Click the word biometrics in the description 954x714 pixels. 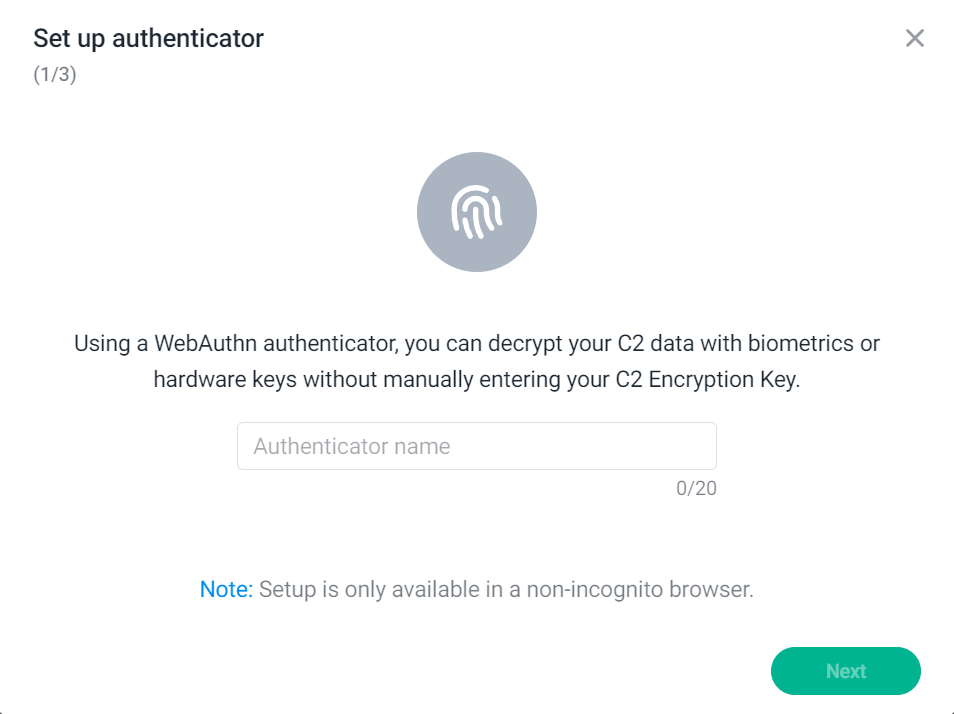(x=801, y=344)
